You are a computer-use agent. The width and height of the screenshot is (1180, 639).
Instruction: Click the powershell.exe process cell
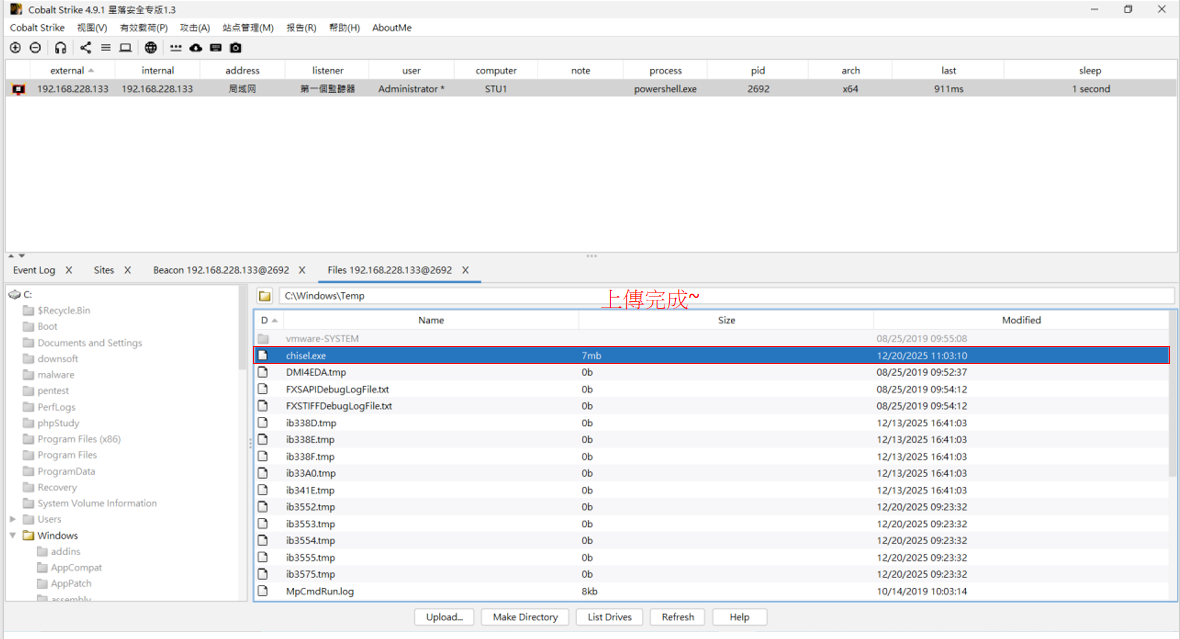pyautogui.click(x=665, y=89)
